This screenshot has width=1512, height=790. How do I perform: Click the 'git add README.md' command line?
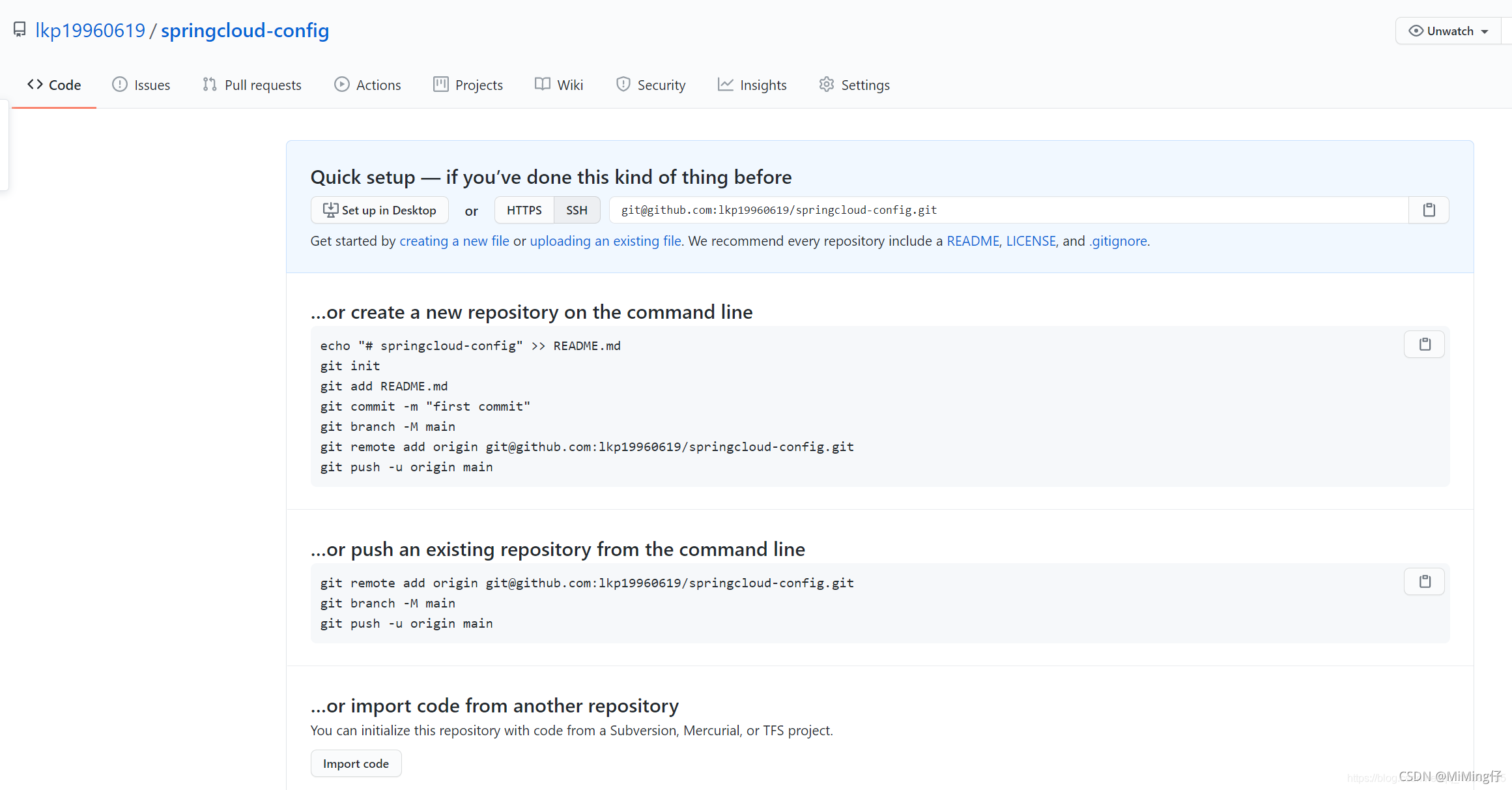(x=384, y=386)
